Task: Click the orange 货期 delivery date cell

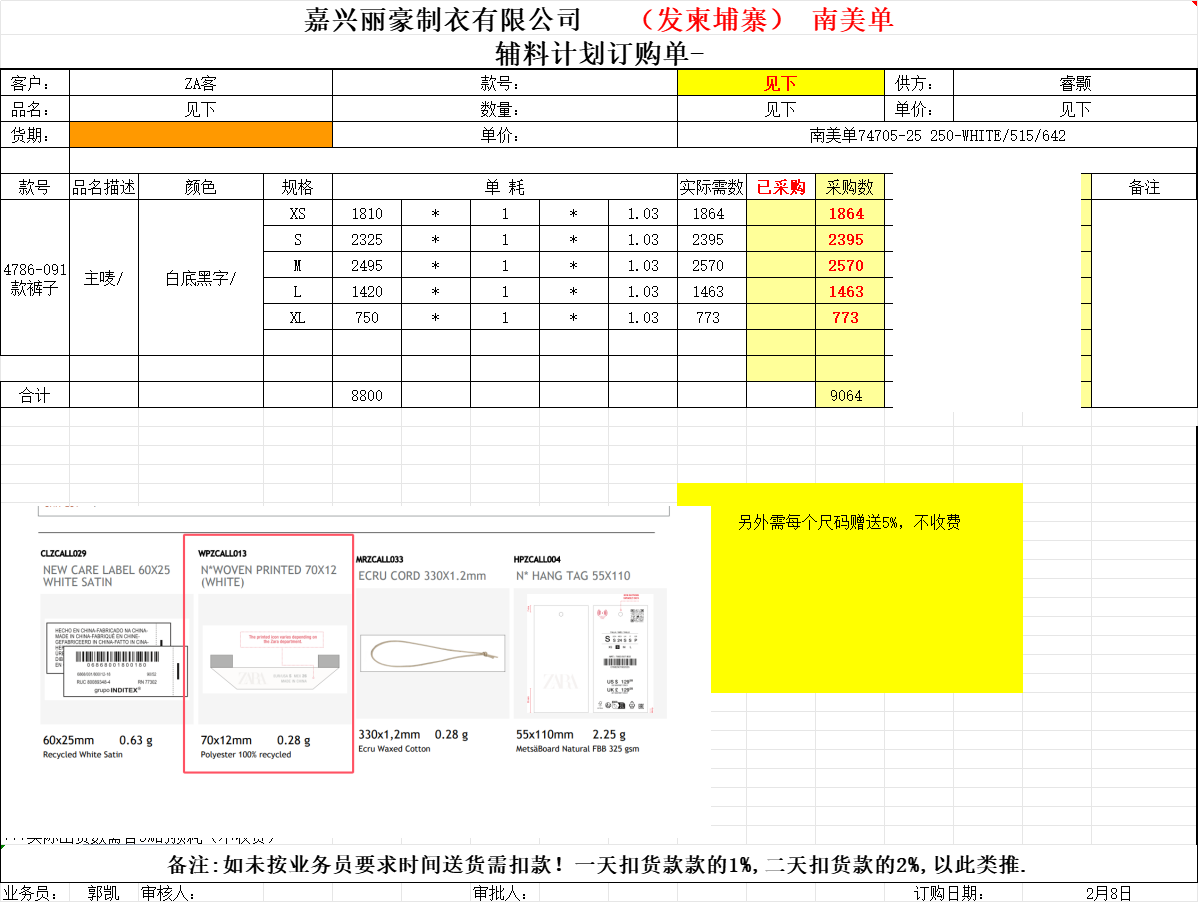Action: pyautogui.click(x=201, y=135)
